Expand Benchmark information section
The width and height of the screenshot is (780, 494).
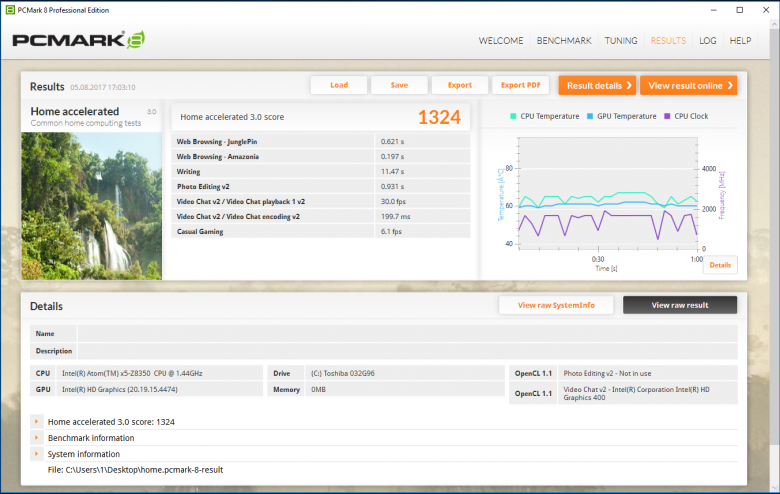point(36,438)
